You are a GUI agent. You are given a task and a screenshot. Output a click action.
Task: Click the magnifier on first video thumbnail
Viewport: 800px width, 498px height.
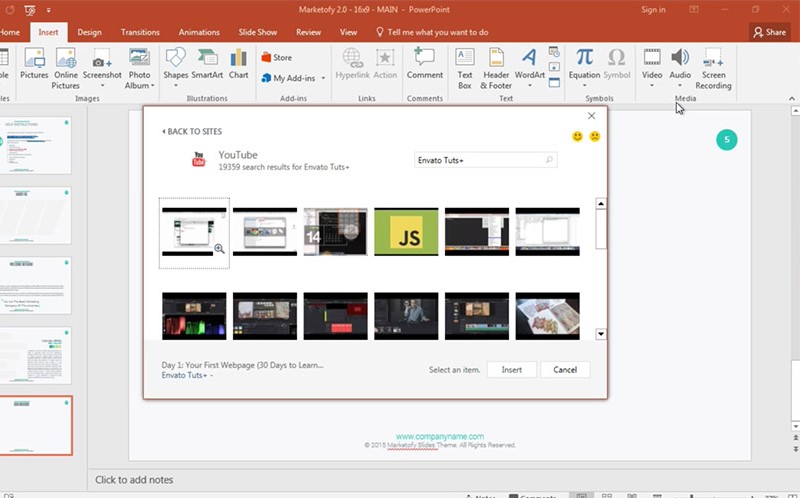point(219,248)
